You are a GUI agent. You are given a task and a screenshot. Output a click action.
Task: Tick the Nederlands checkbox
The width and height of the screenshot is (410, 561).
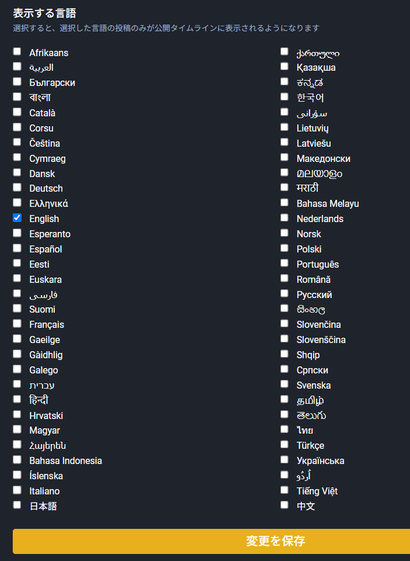coord(284,218)
